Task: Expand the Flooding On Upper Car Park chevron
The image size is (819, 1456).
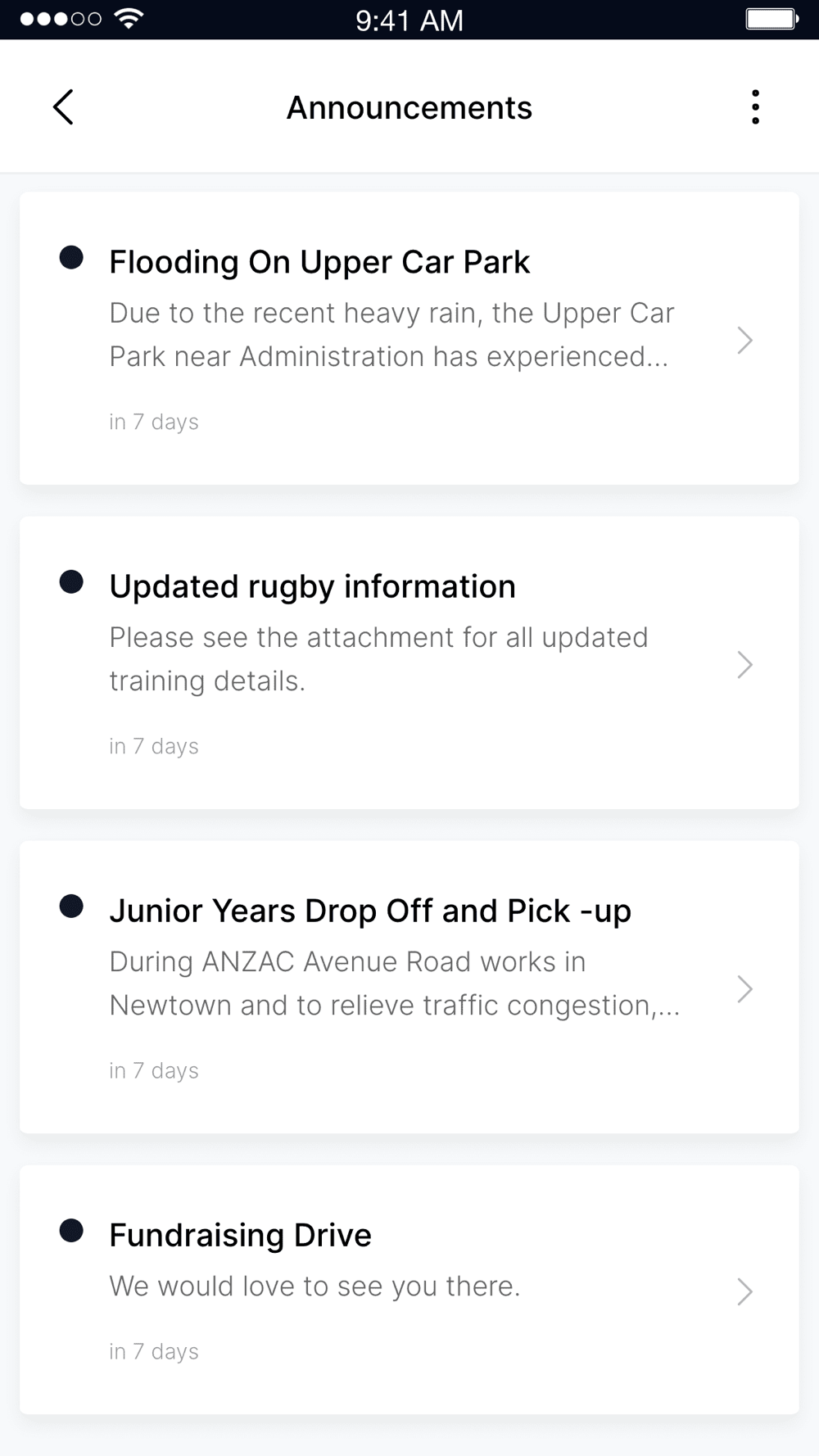Action: [744, 341]
